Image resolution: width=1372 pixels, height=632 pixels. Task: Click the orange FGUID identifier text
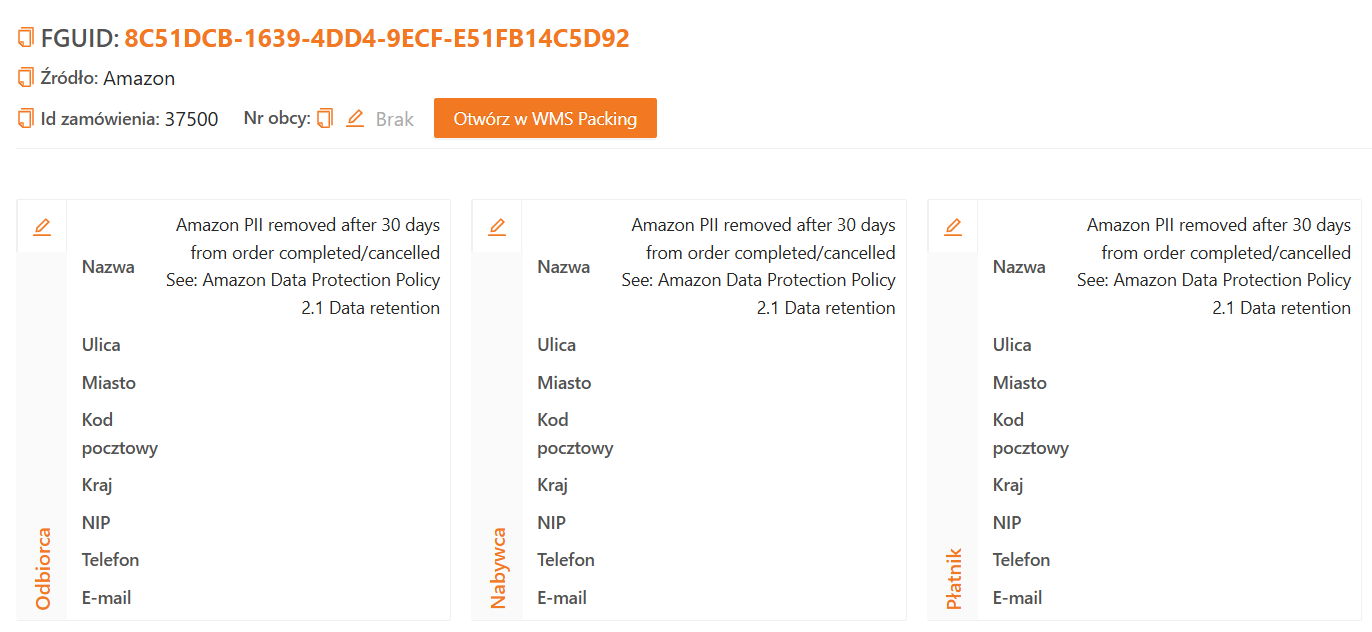(x=377, y=39)
